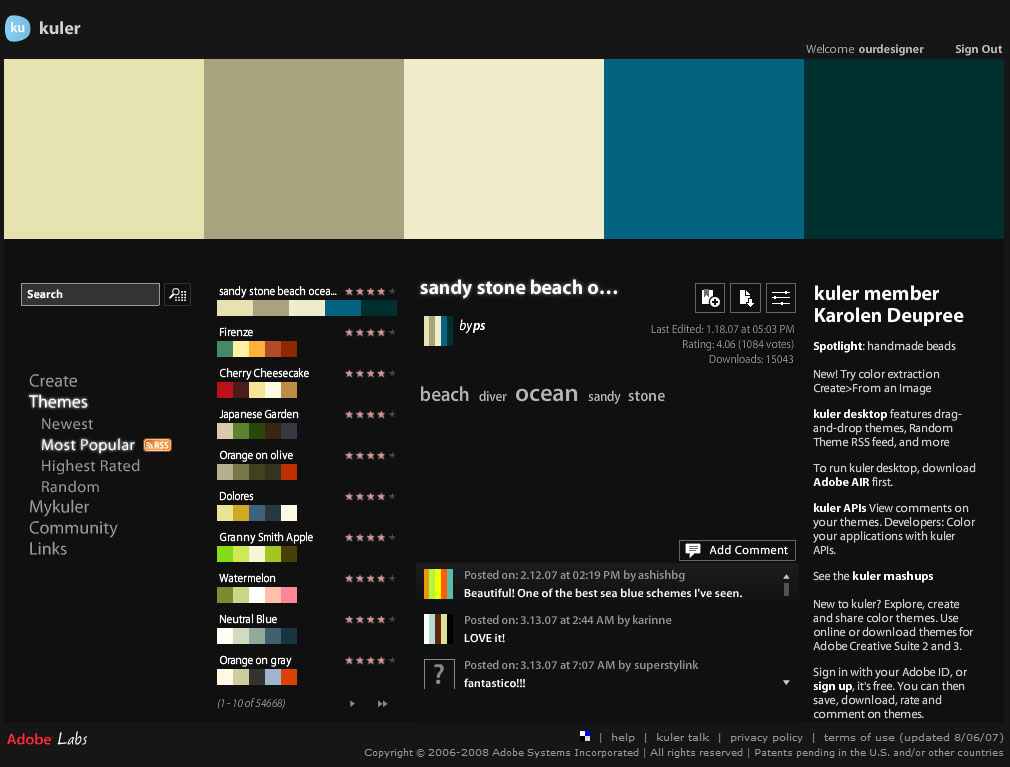Select Newest themes

67,424
